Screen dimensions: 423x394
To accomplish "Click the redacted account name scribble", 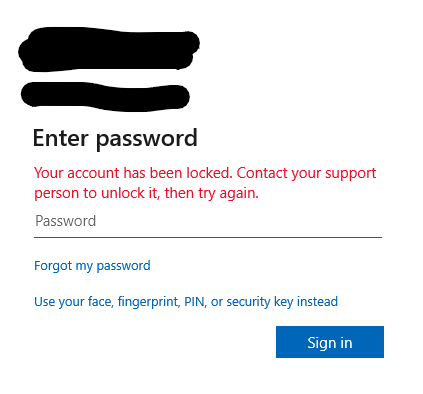I will tap(105, 96).
